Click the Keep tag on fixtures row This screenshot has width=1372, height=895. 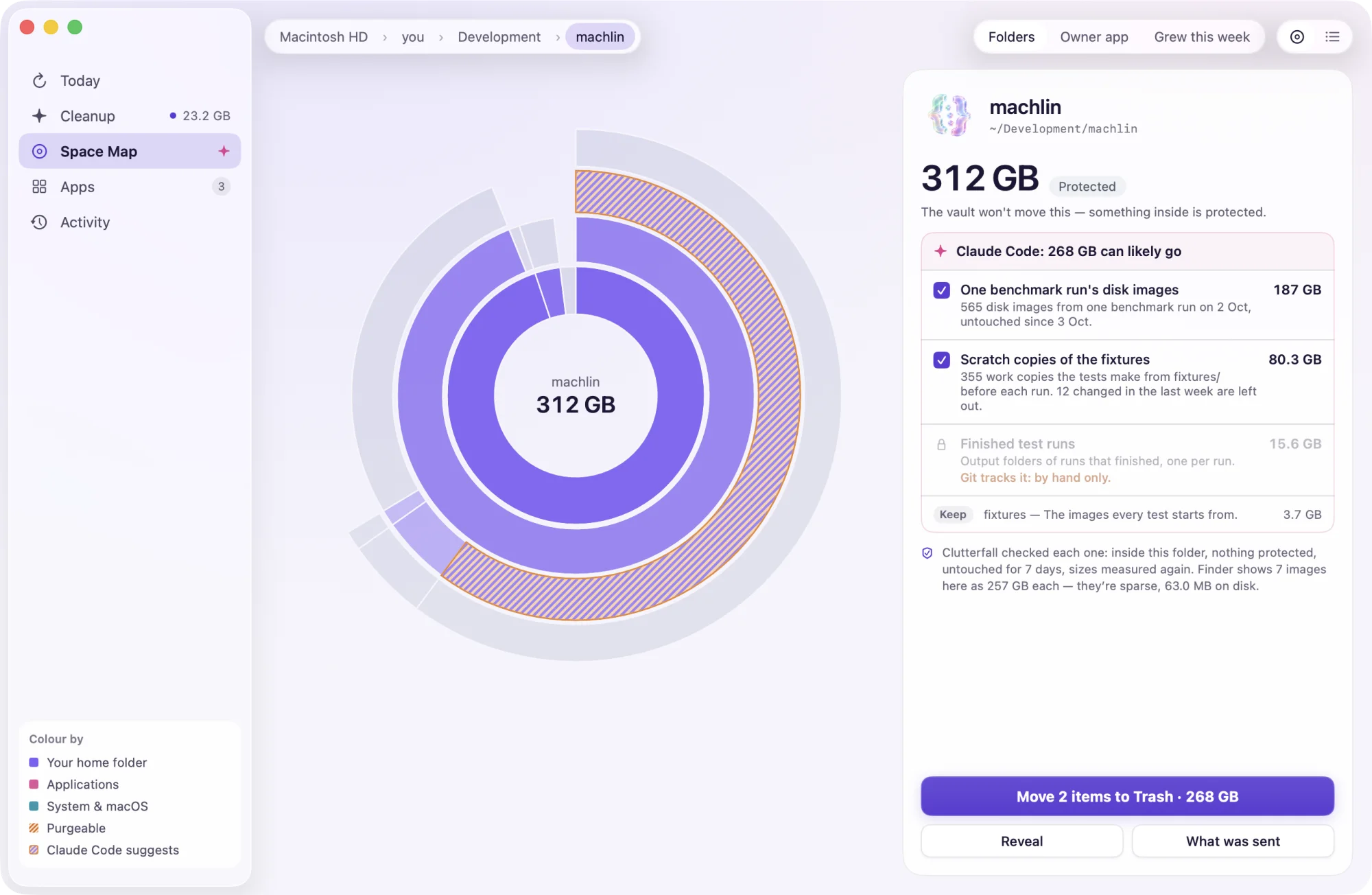pos(953,515)
